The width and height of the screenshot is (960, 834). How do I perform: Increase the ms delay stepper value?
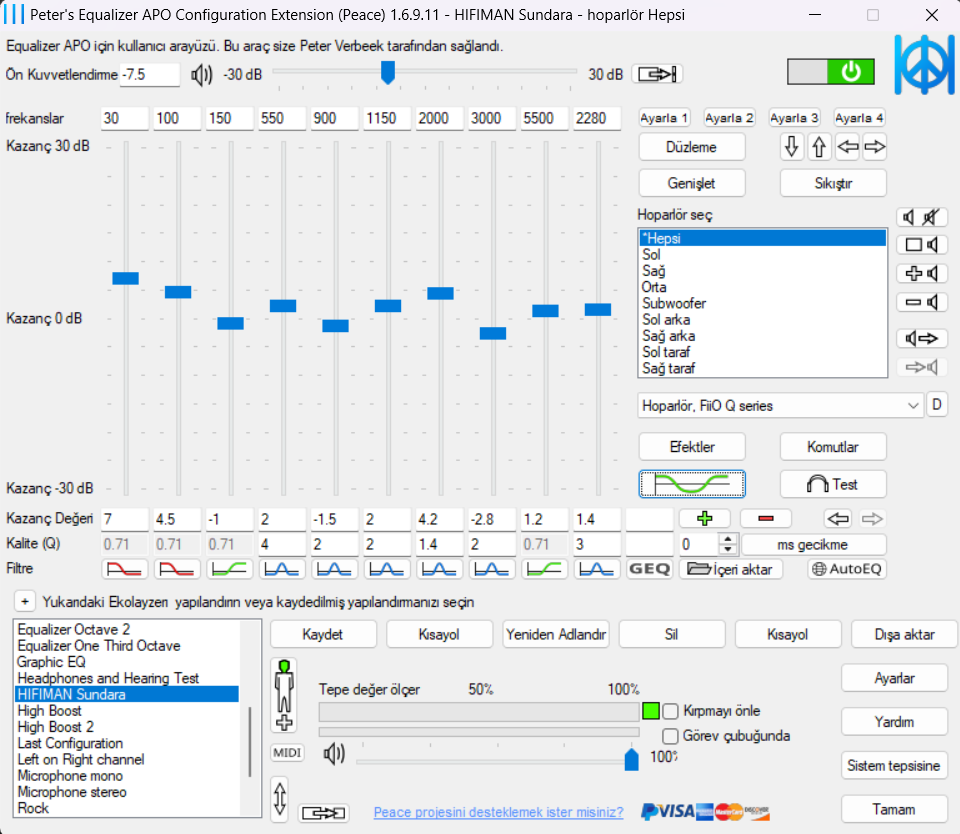[x=728, y=539]
